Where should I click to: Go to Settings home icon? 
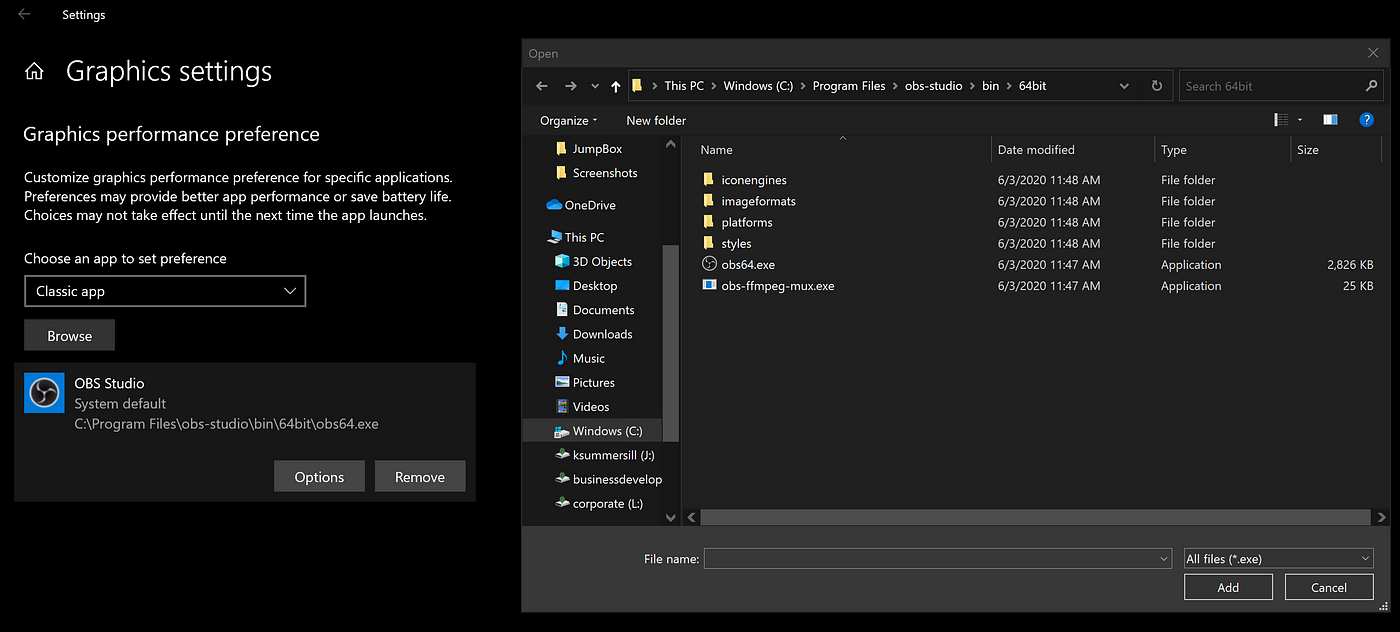tap(35, 72)
